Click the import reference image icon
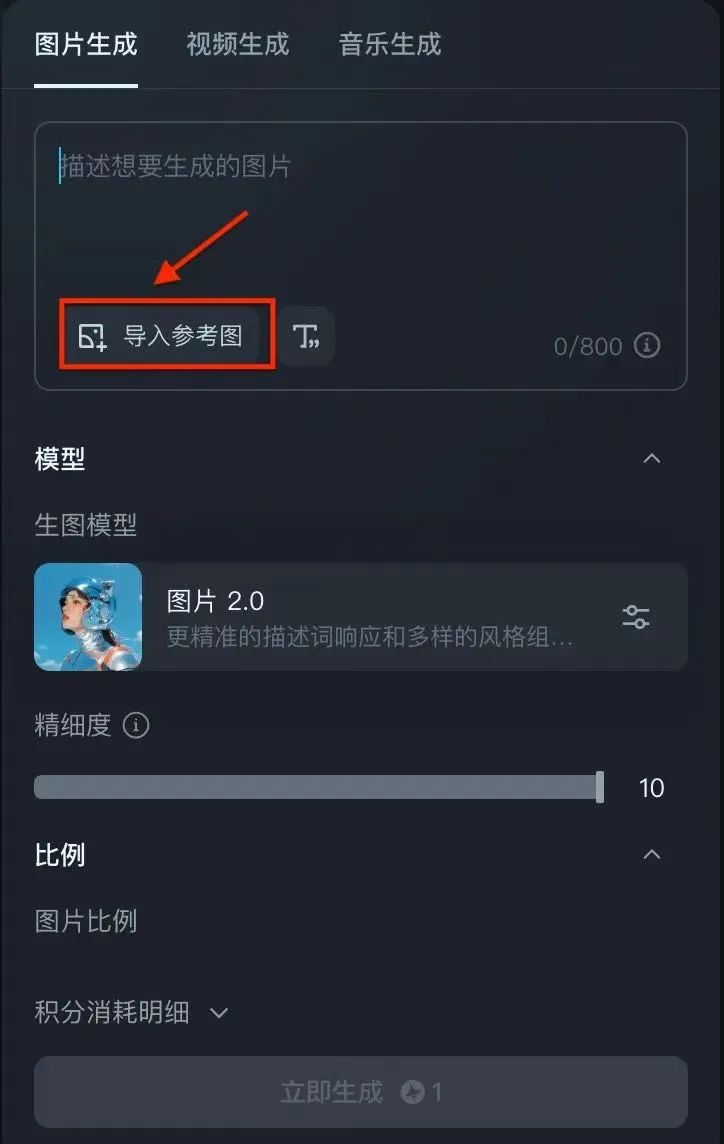 tap(93, 336)
